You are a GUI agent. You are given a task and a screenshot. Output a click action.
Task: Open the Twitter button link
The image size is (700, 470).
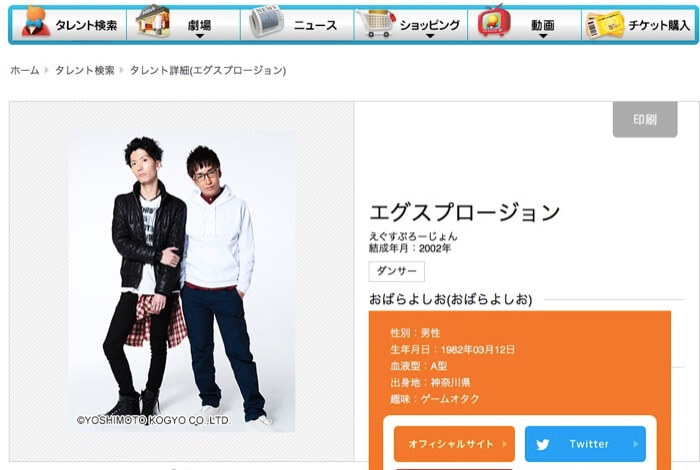coord(585,444)
